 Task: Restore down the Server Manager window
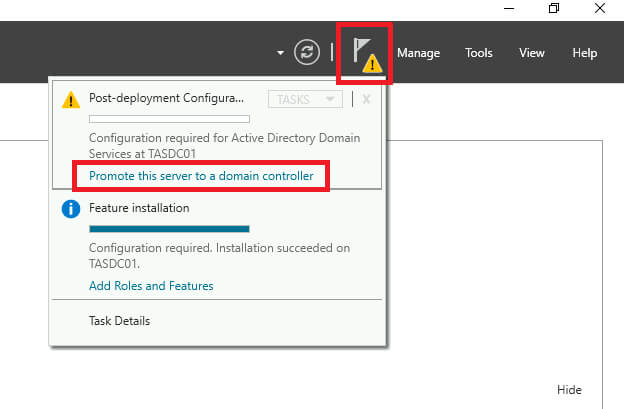pos(554,9)
